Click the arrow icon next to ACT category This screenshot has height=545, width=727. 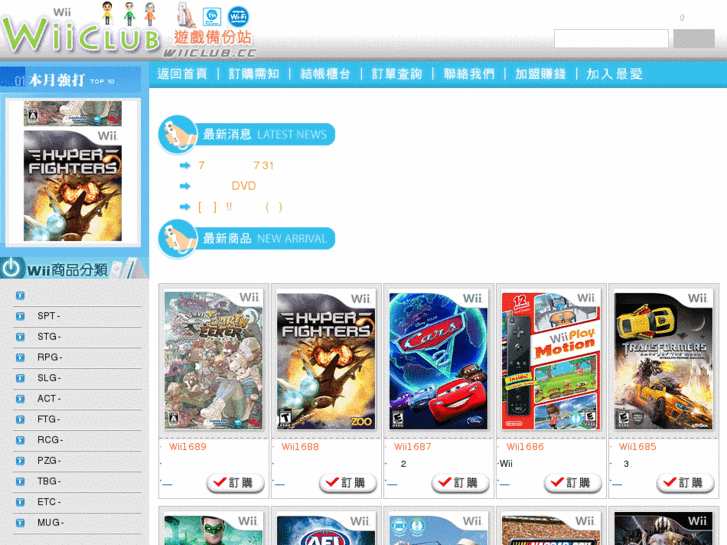tap(20, 399)
